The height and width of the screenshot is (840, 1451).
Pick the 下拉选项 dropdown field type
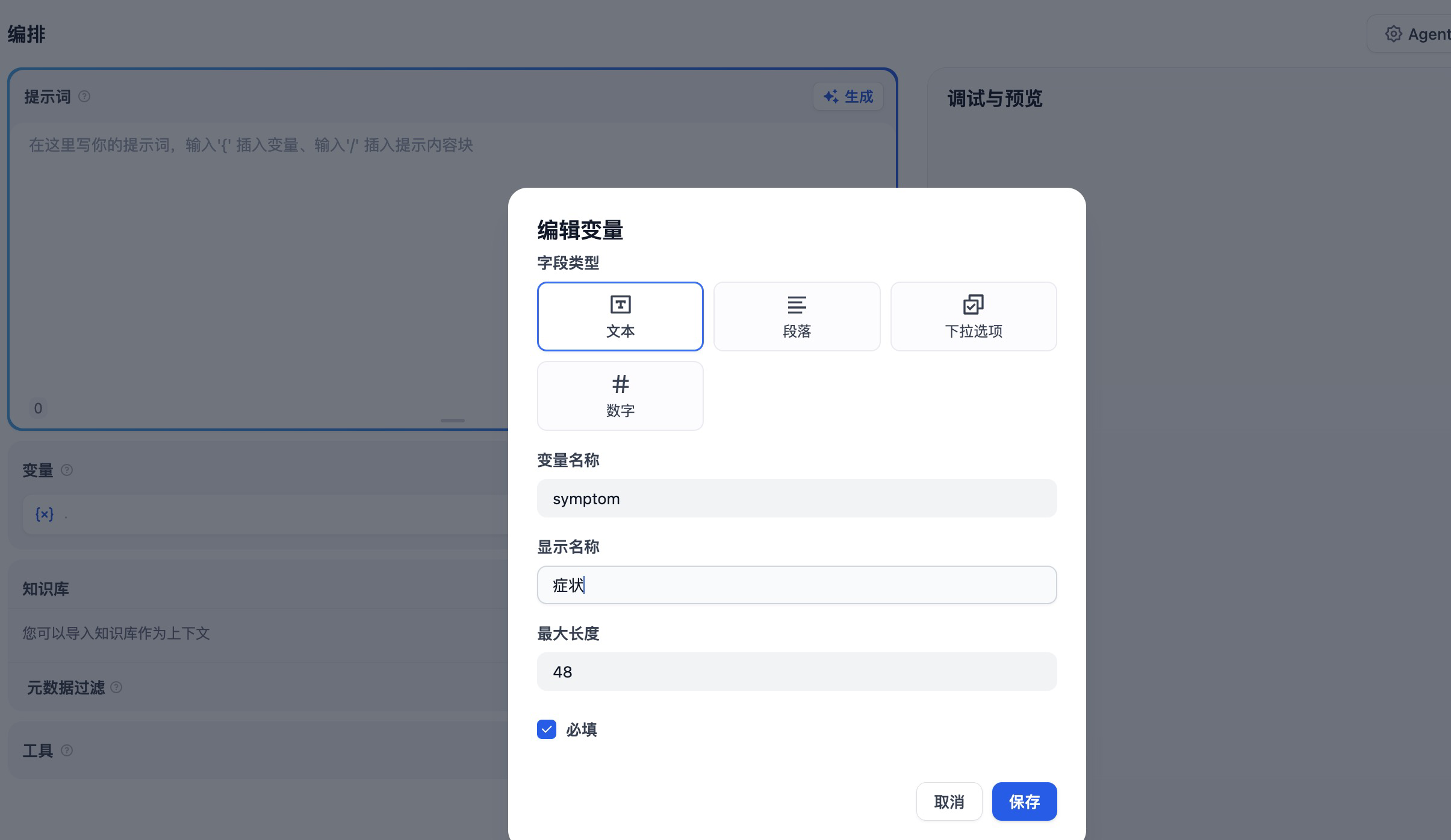click(x=973, y=317)
